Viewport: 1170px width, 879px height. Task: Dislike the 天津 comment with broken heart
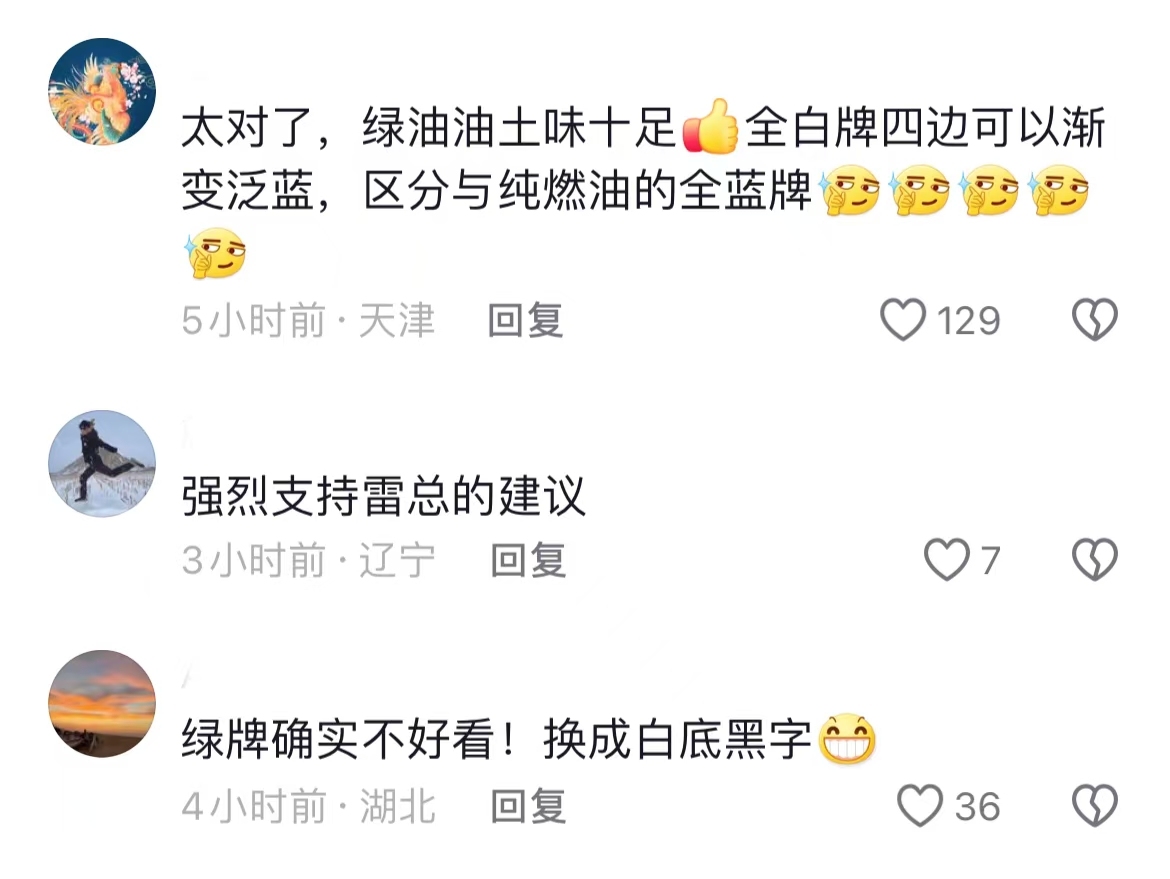click(1095, 319)
